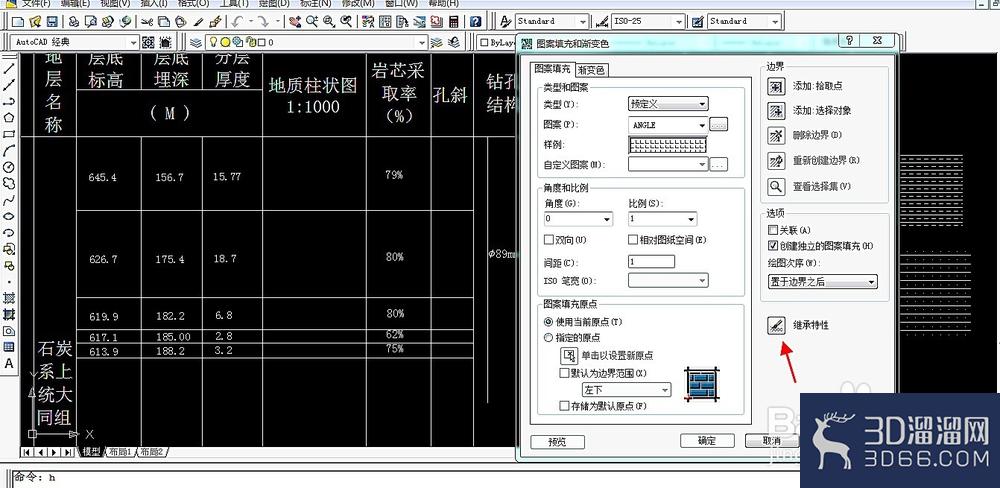Viewport: 1000px width, 488px height.
Task: Toggle Store as default origin checkbox
Action: click(x=564, y=405)
